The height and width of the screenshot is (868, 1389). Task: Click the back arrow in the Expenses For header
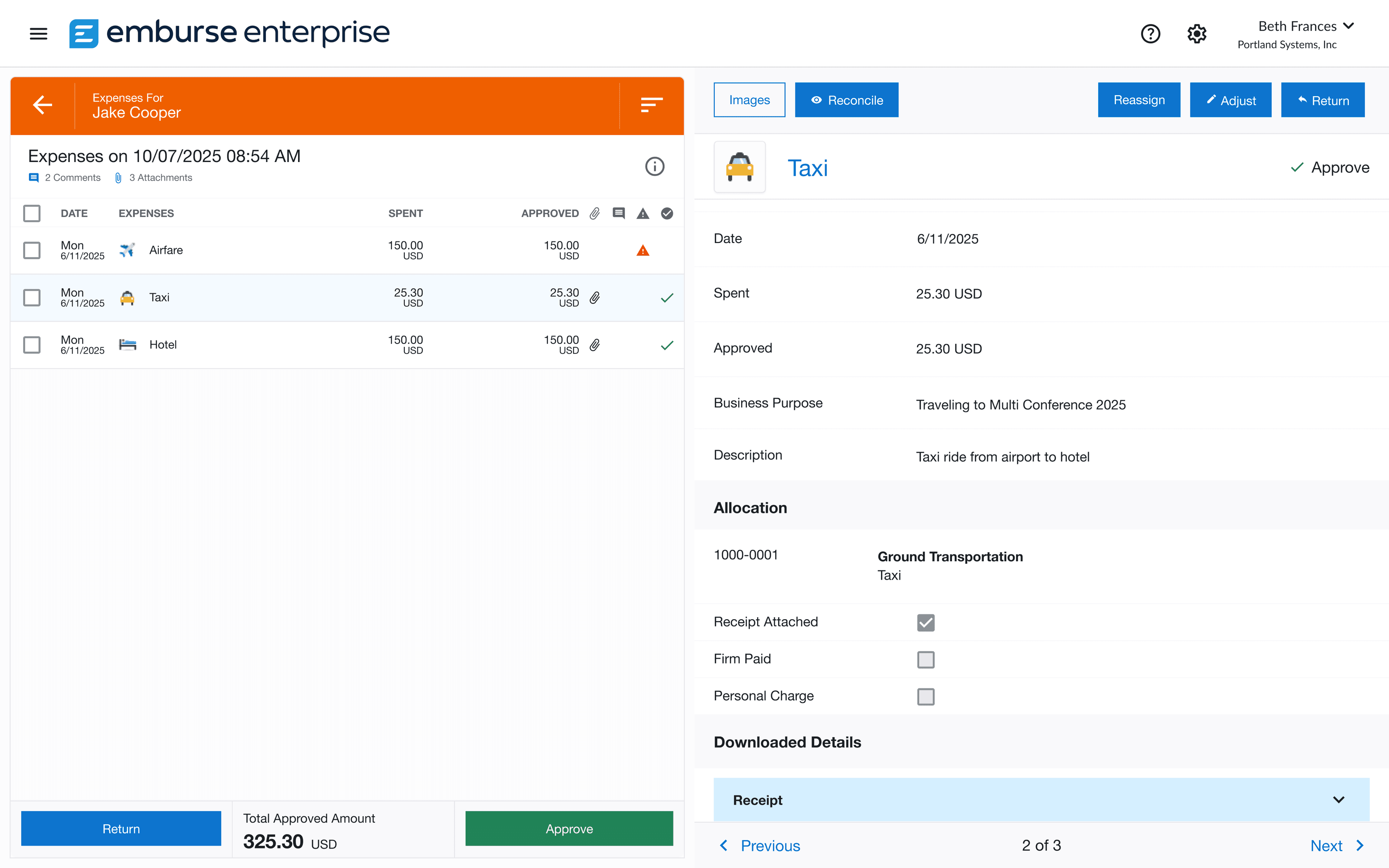pyautogui.click(x=42, y=106)
